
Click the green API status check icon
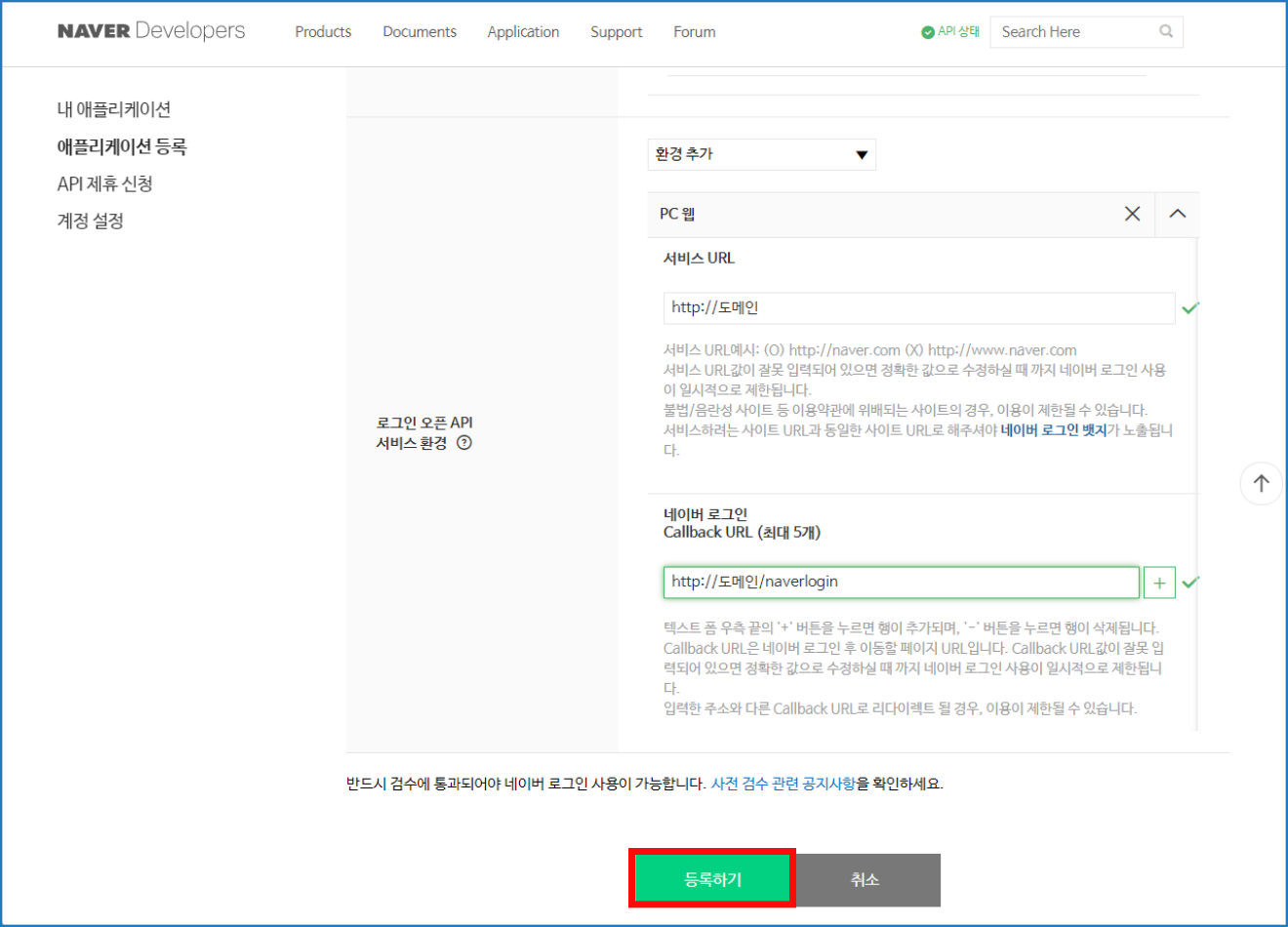coord(927,32)
